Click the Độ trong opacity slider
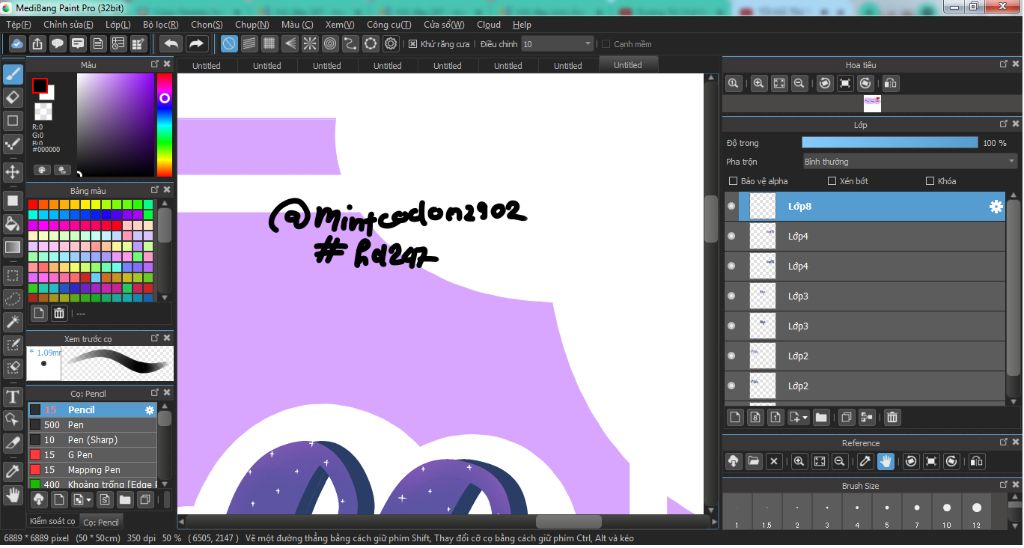The height and width of the screenshot is (548, 1024). (x=889, y=143)
